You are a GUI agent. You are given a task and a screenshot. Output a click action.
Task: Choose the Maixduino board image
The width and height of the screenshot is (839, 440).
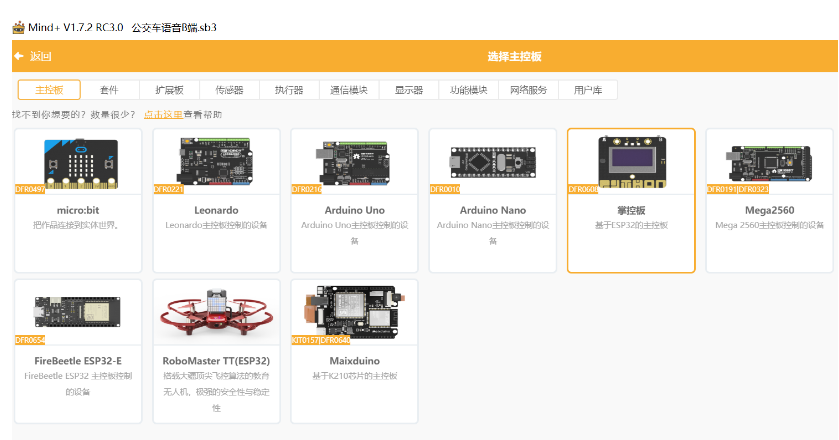(x=354, y=312)
